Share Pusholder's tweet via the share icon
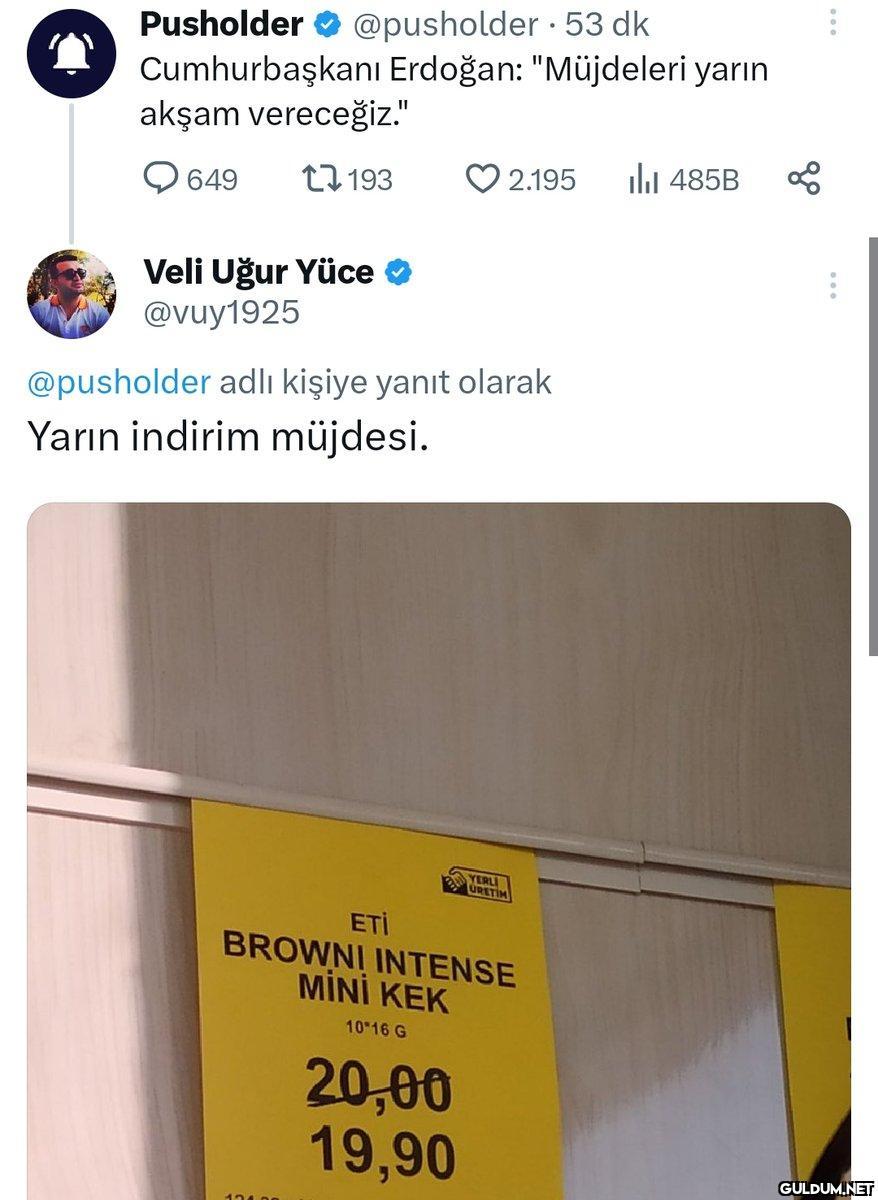 804,178
